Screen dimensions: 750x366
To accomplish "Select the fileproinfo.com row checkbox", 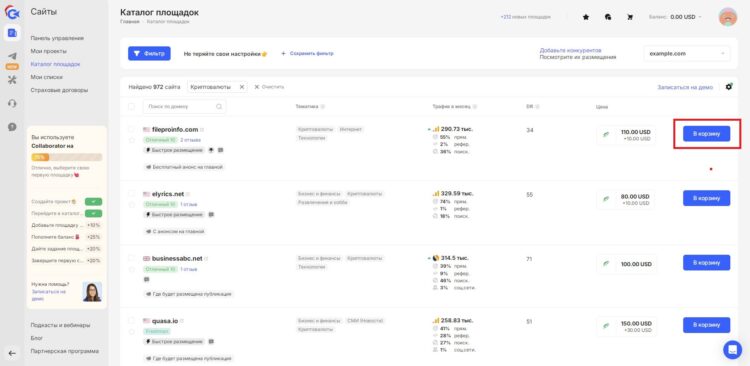I will click(x=131, y=129).
